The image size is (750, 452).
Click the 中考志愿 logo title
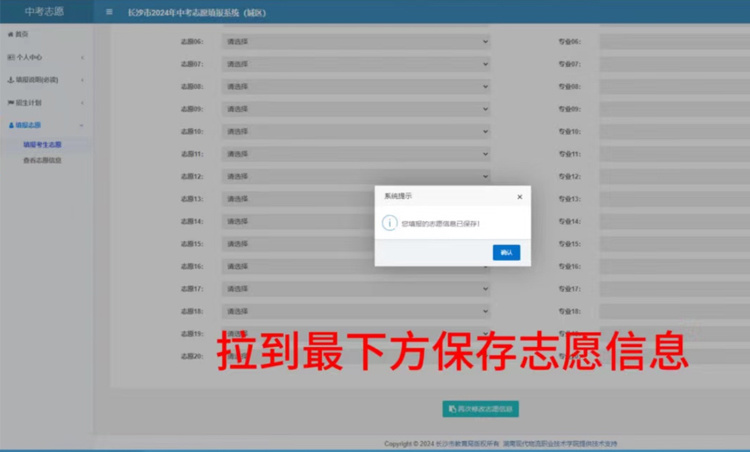[x=46, y=11]
